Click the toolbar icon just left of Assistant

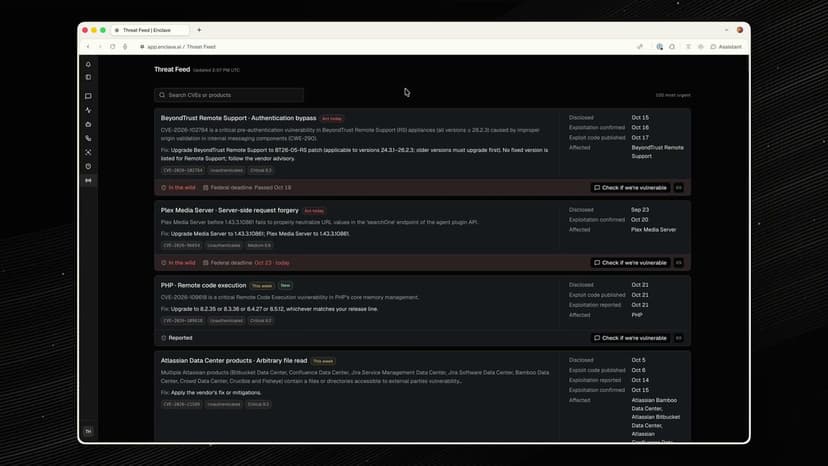tap(701, 46)
